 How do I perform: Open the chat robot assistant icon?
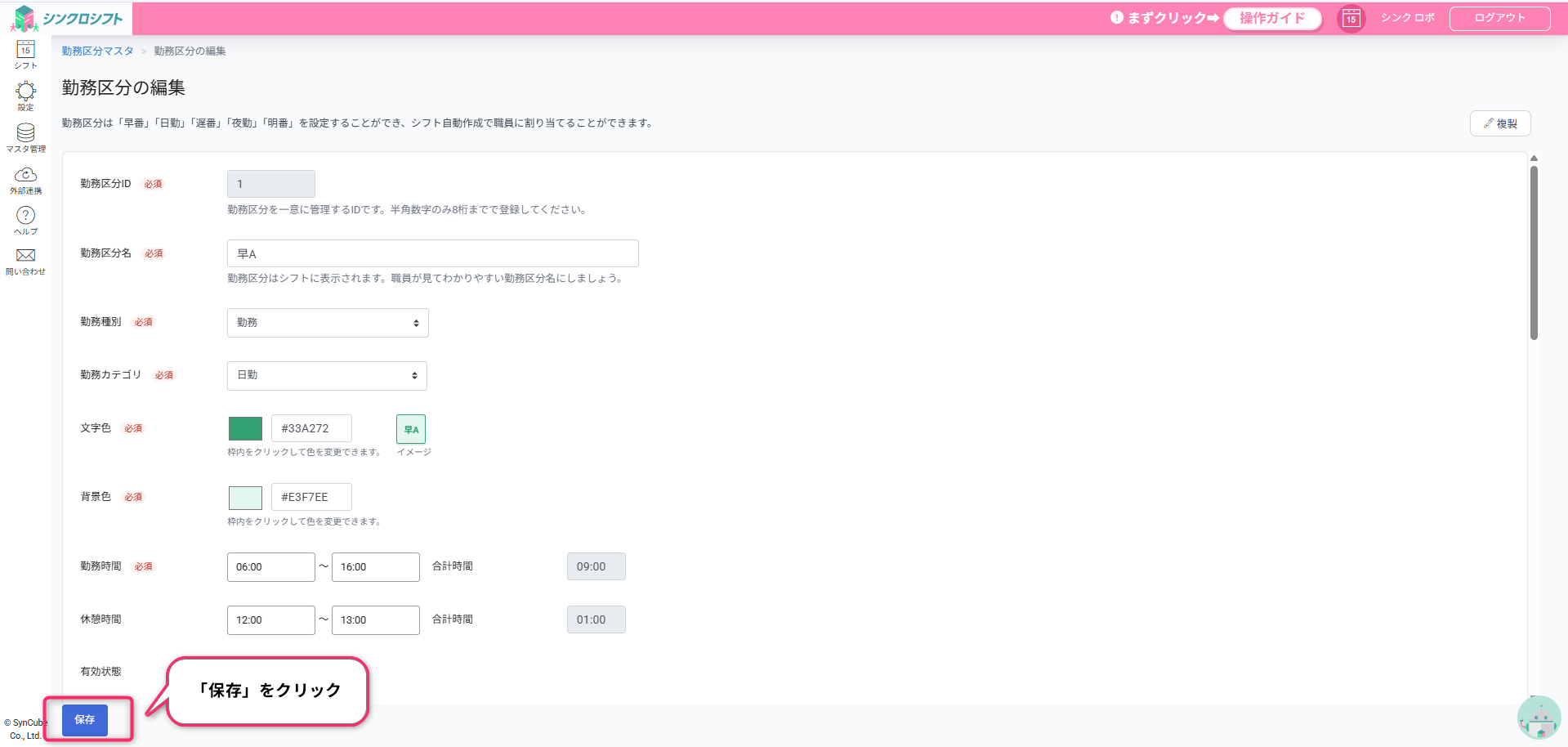point(1539,718)
